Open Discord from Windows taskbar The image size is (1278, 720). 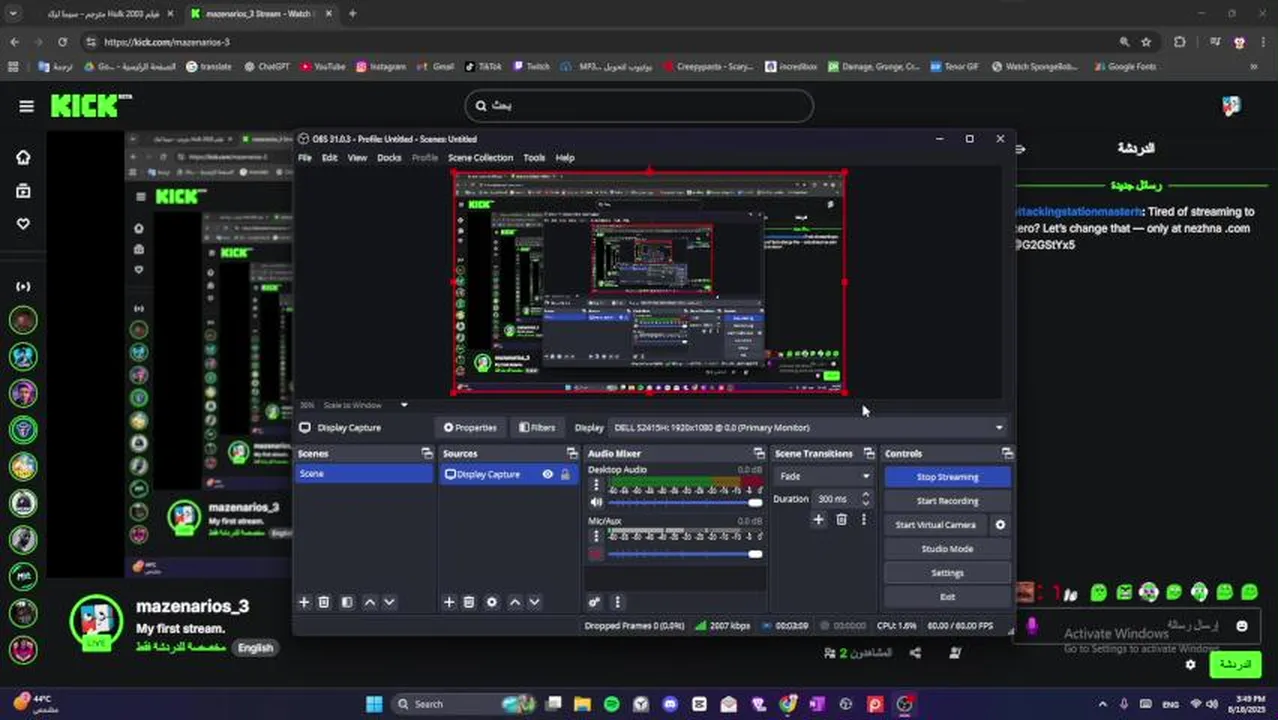pyautogui.click(x=670, y=704)
